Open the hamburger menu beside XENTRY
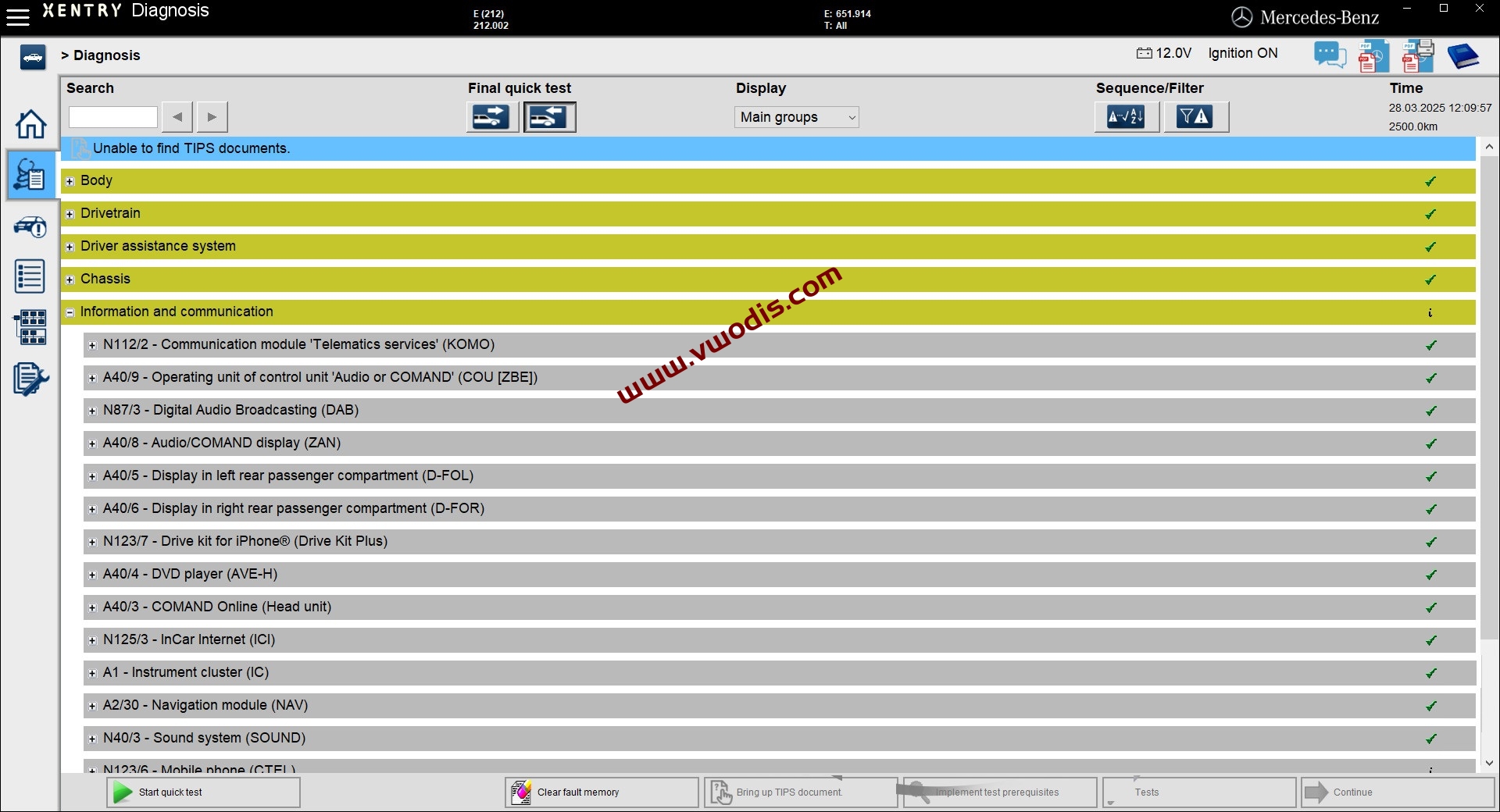1500x812 pixels. coord(17,17)
